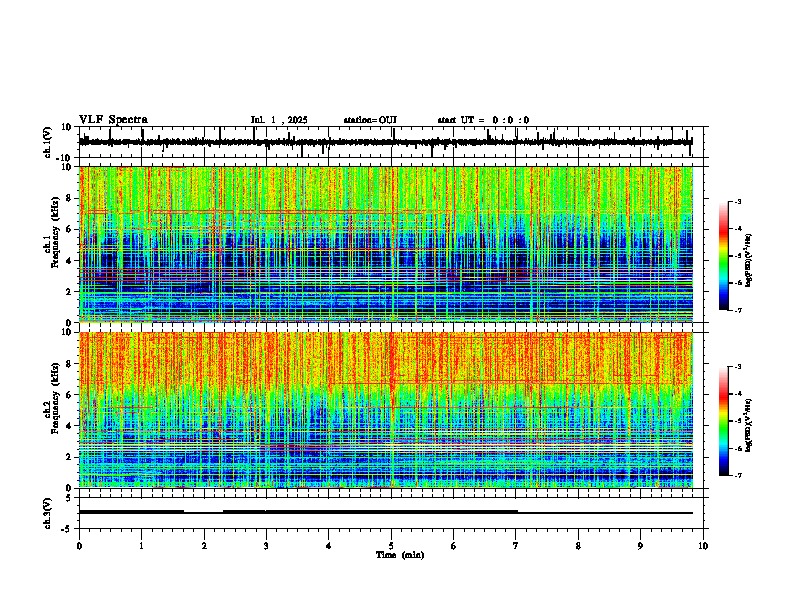This screenshot has height=612, width=792.
Task: Click the "2" kHz tick on ch.2 frequency axis
Action: pyautogui.click(x=70, y=457)
